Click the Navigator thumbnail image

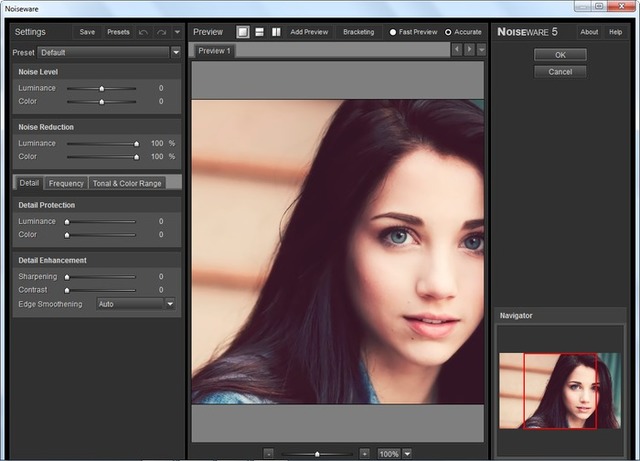[x=560, y=390]
